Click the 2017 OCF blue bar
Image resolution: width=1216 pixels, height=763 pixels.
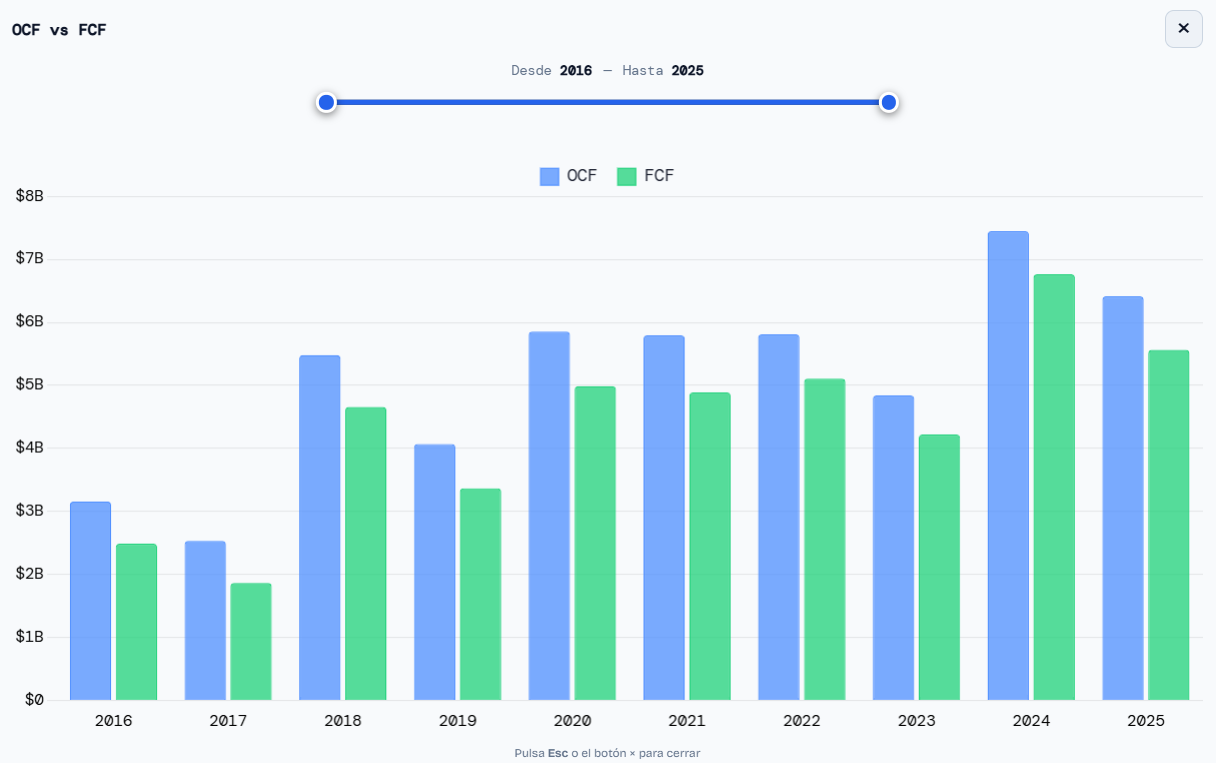click(205, 620)
